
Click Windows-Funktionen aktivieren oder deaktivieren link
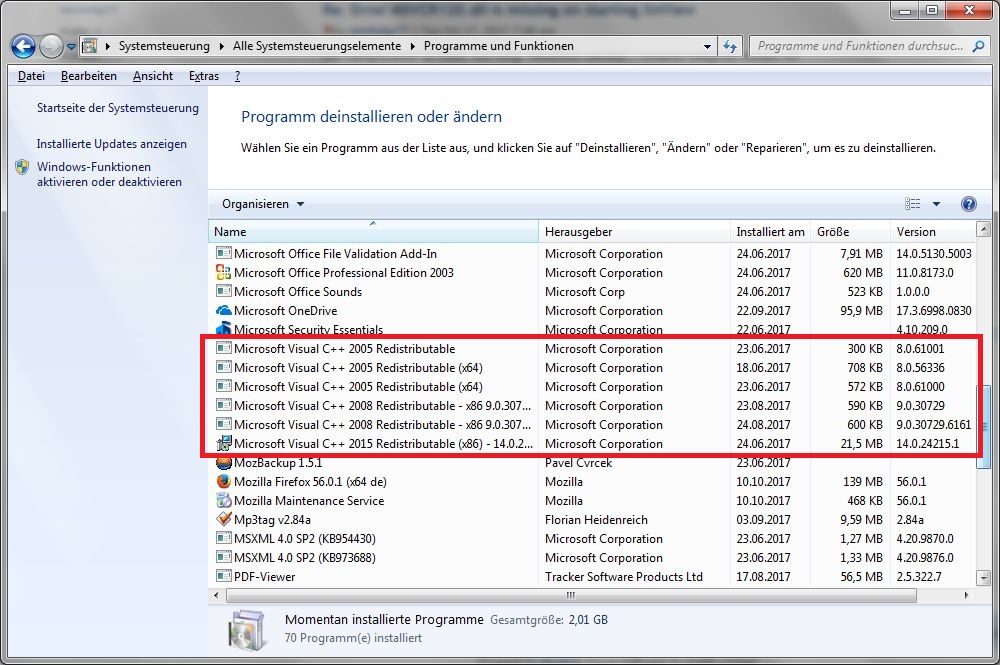coord(109,174)
